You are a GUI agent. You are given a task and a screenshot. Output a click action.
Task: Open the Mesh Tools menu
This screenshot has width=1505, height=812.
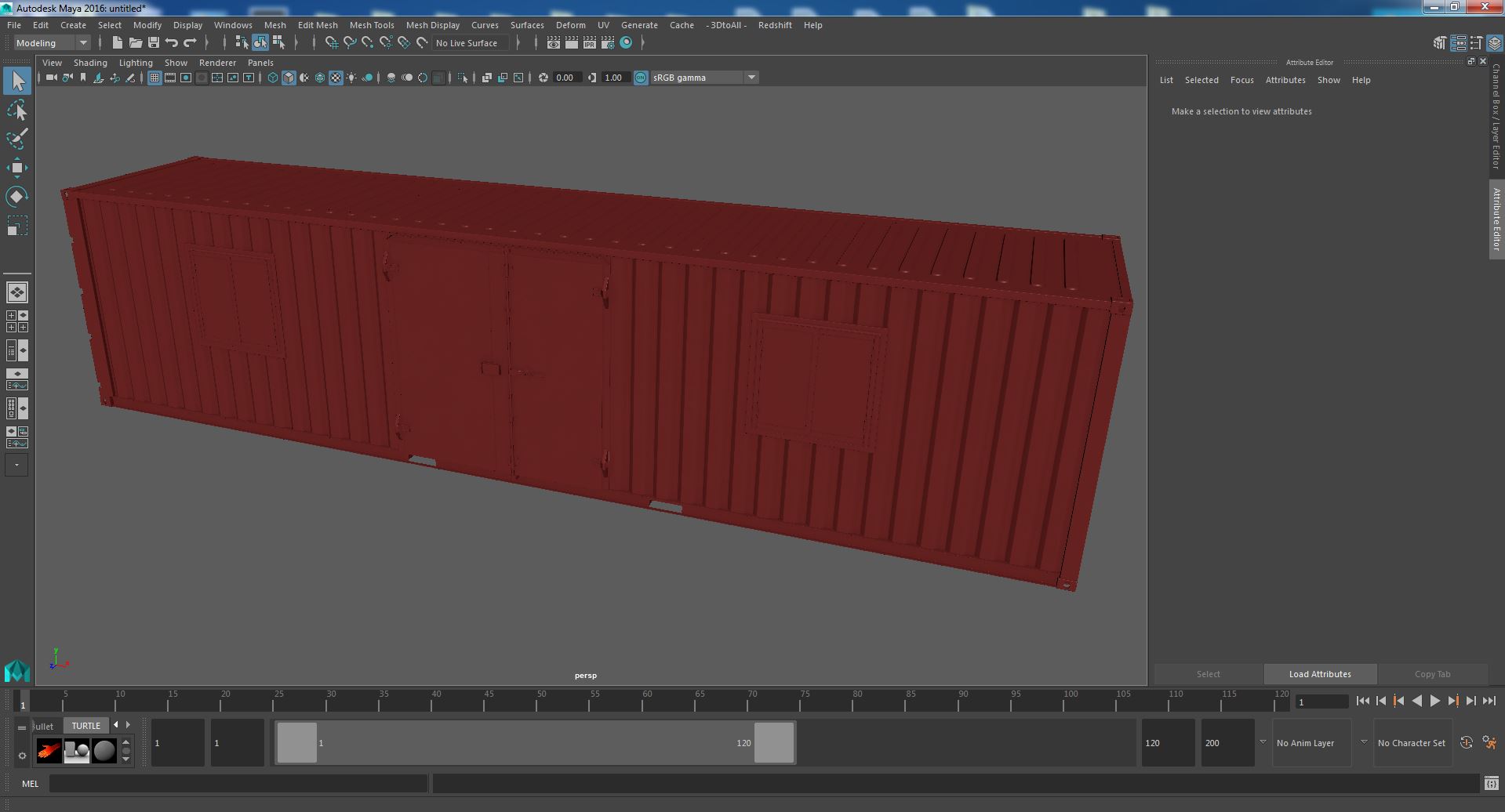pos(372,25)
